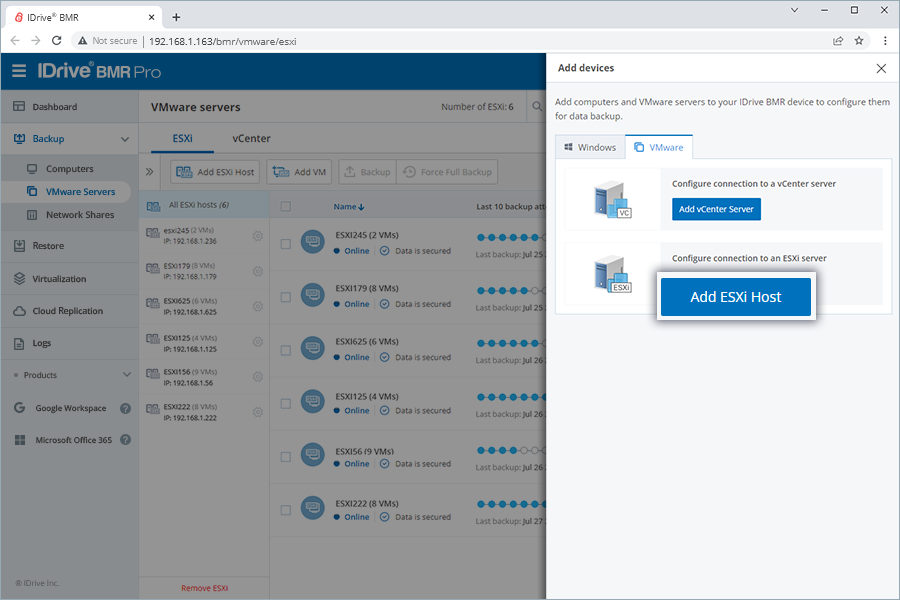Screen dimensions: 900x600
Task: Open Google Workspace product
Action: [71, 408]
